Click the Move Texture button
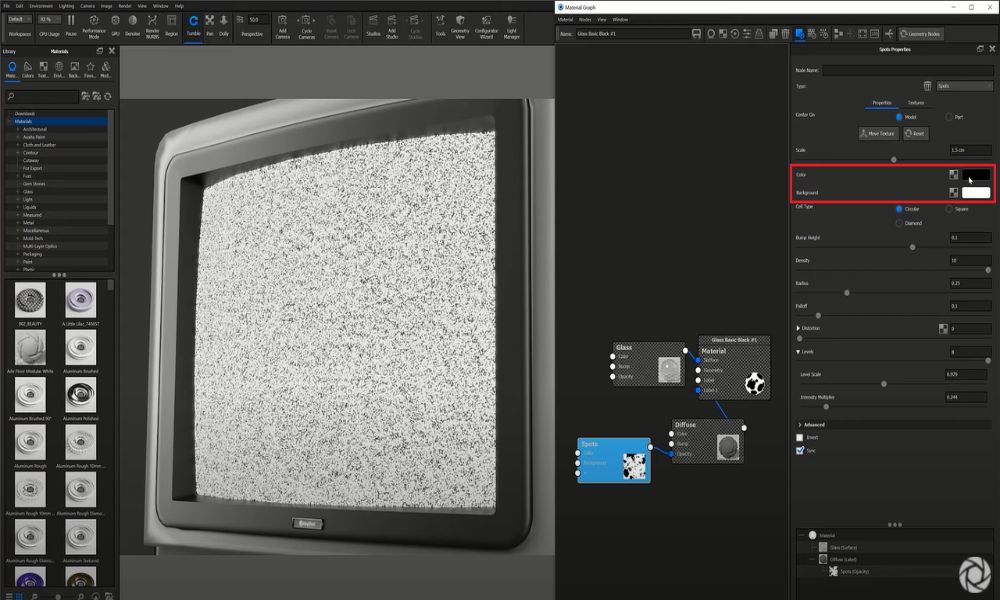 pos(878,133)
